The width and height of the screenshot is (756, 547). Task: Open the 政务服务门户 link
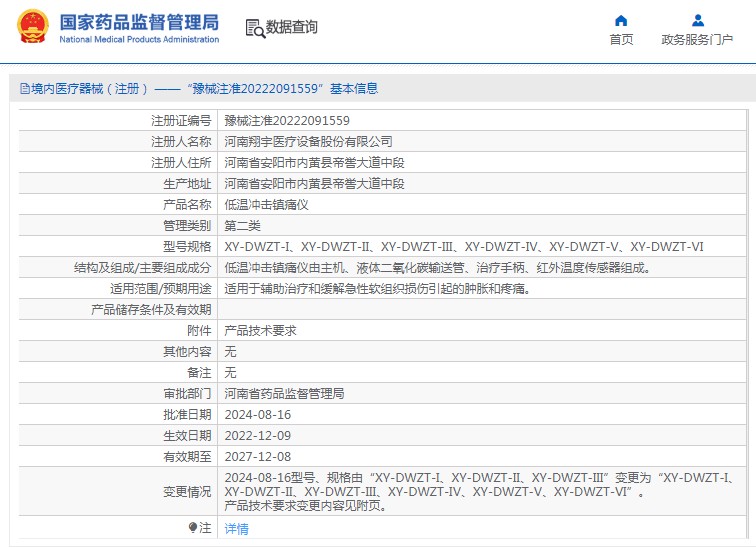697,40
